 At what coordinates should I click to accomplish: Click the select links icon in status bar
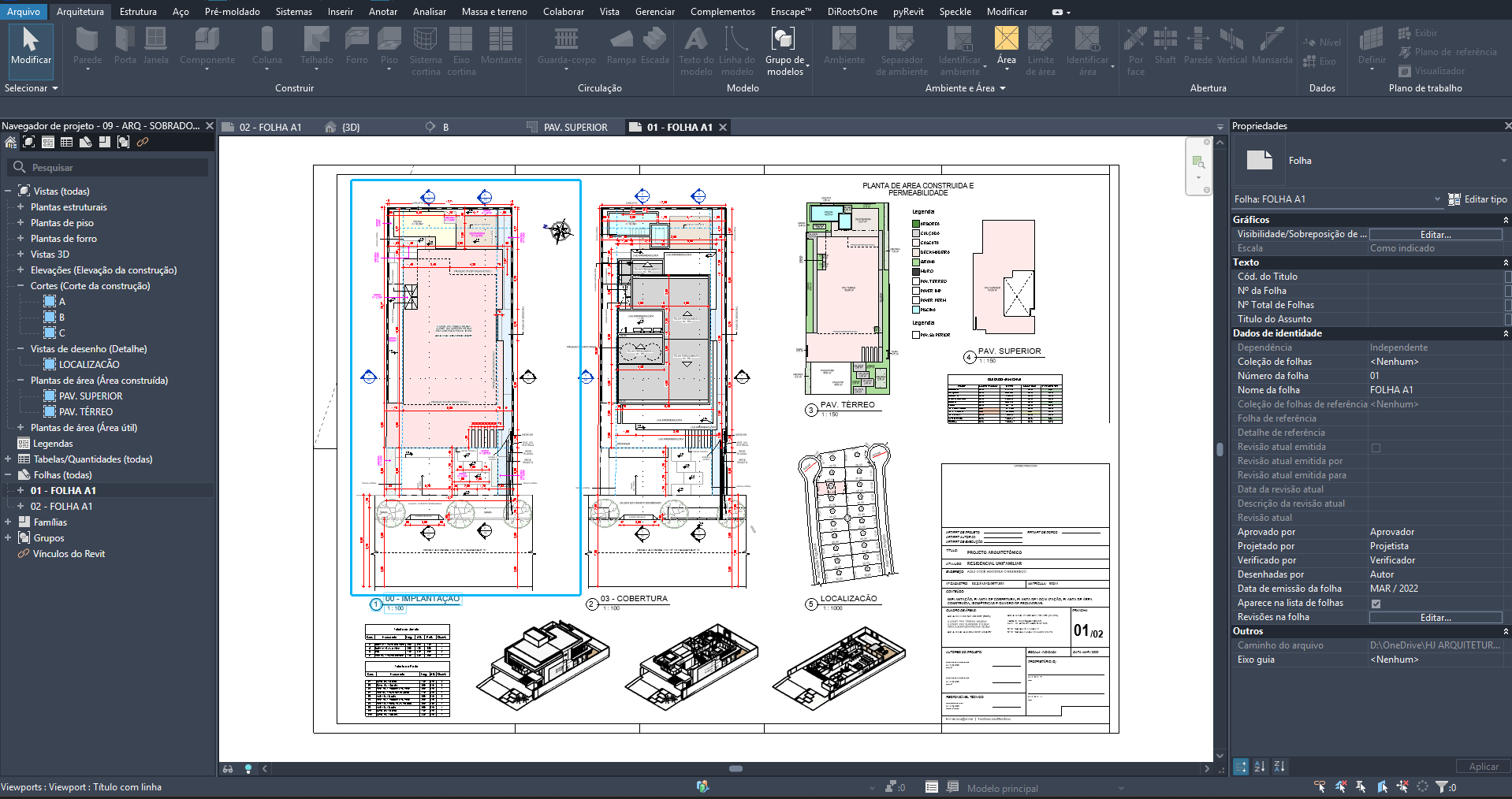coord(1320,786)
